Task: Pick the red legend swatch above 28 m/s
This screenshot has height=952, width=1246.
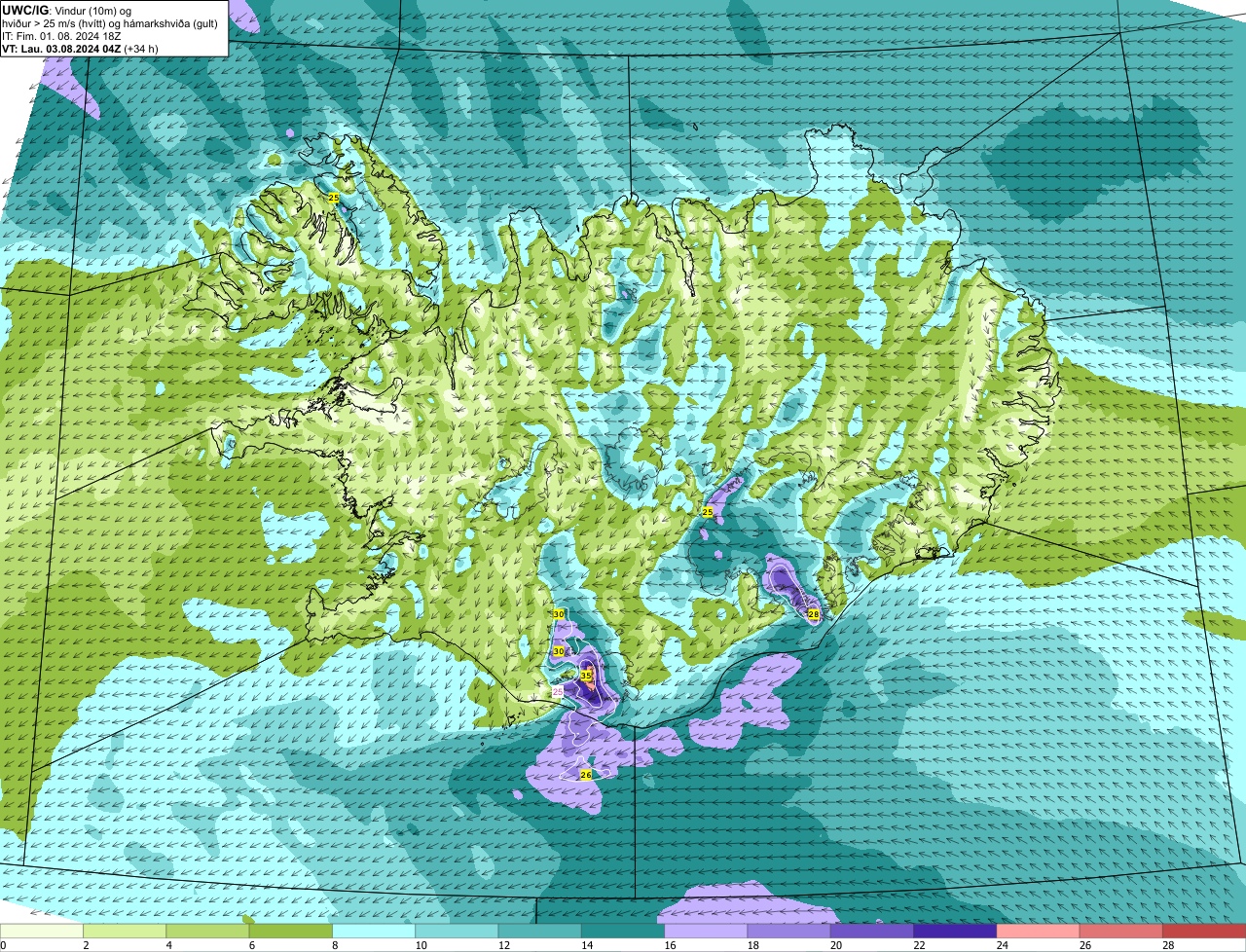Action: pyautogui.click(x=1204, y=932)
